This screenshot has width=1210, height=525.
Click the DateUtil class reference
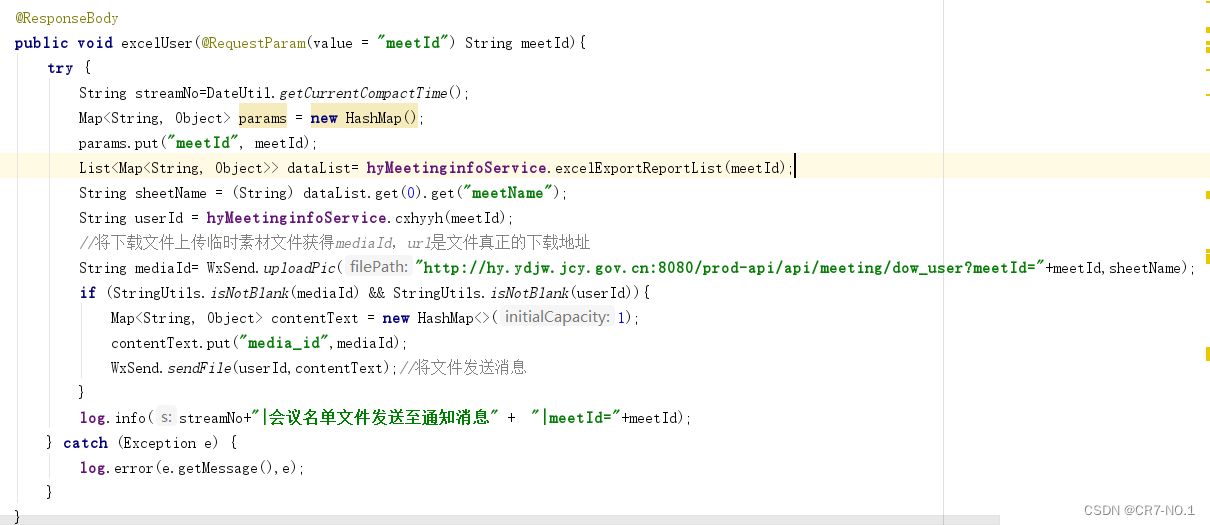tap(239, 93)
